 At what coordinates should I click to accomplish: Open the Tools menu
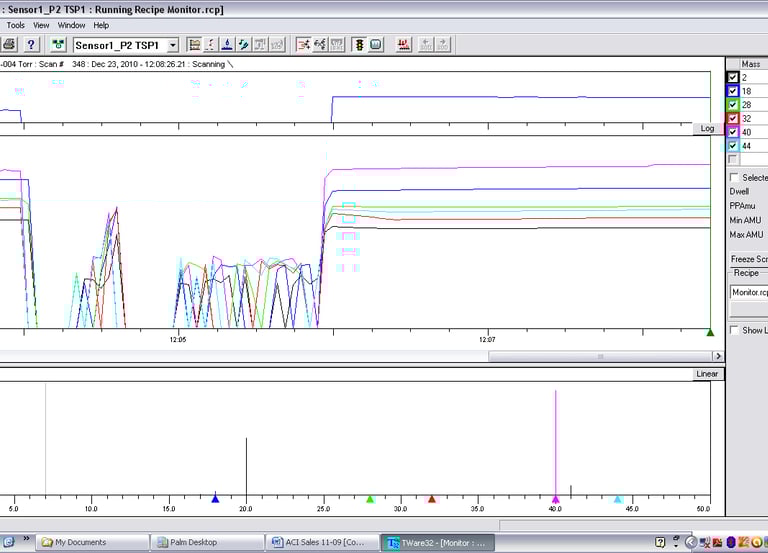point(14,25)
